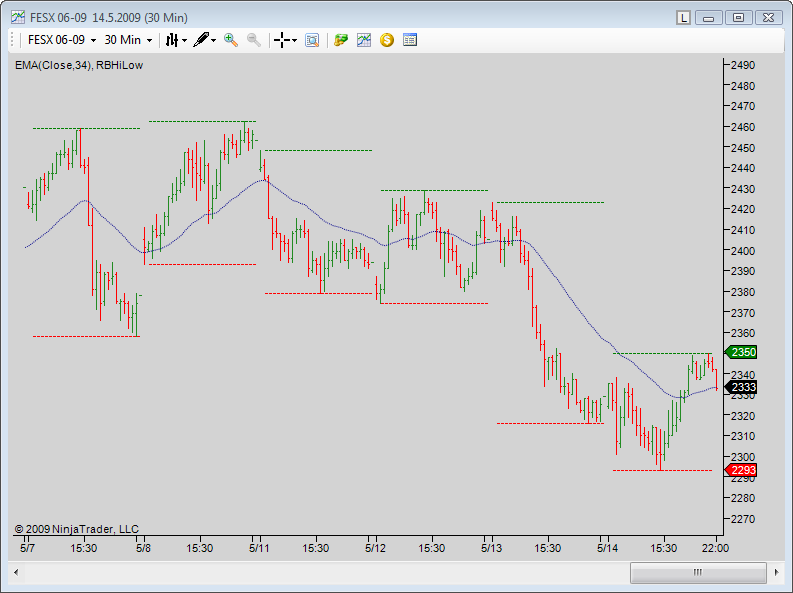Image resolution: width=793 pixels, height=593 pixels.
Task: Select the drawing pencil tool
Action: point(201,39)
